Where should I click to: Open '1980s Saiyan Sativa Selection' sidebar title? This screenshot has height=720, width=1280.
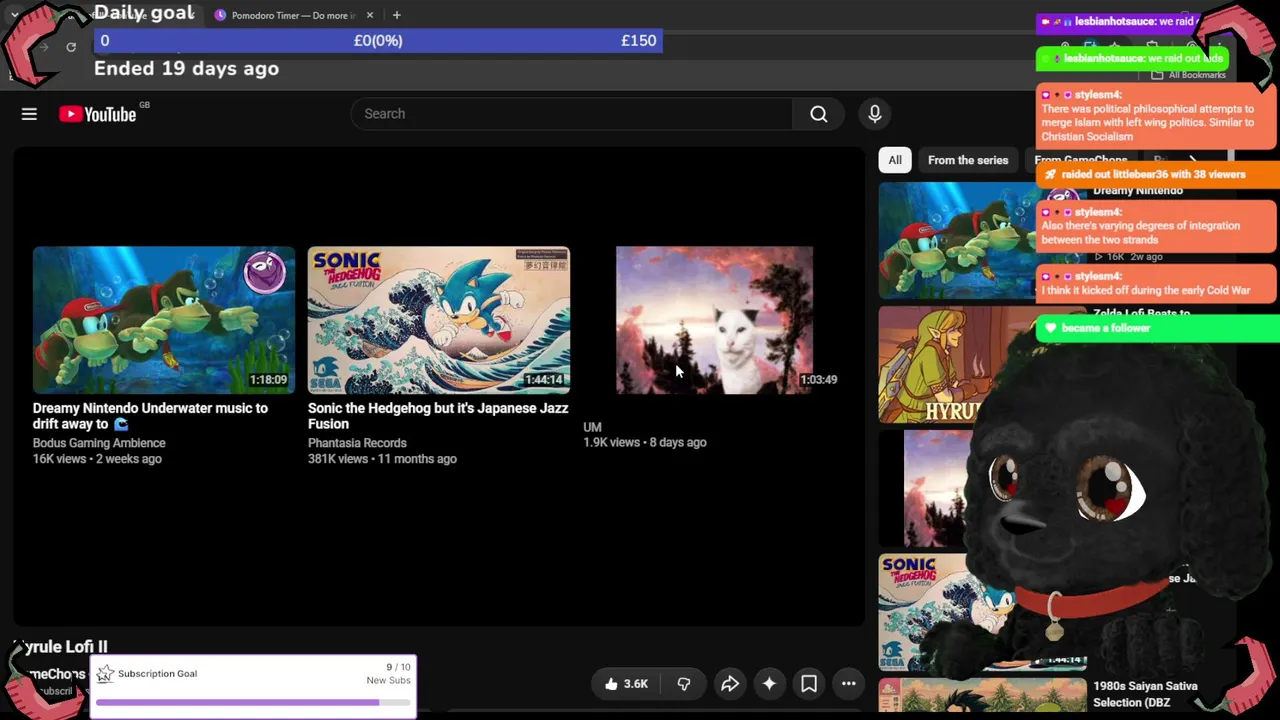1145,694
